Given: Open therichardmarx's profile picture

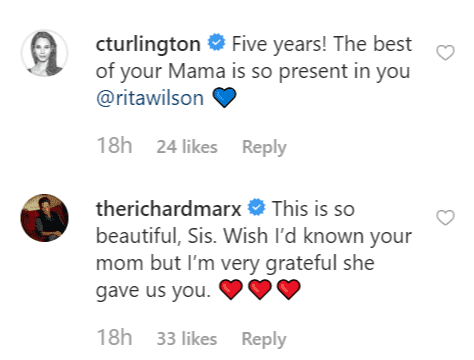Looking at the screenshot, I should 45,218.
